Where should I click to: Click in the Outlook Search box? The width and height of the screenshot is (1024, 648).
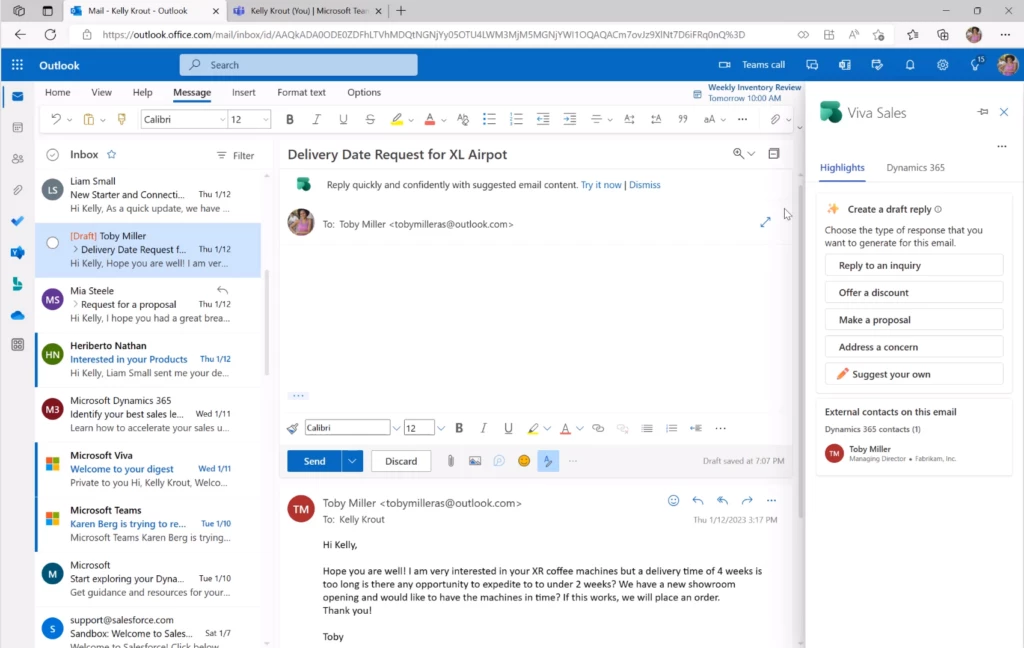point(298,65)
